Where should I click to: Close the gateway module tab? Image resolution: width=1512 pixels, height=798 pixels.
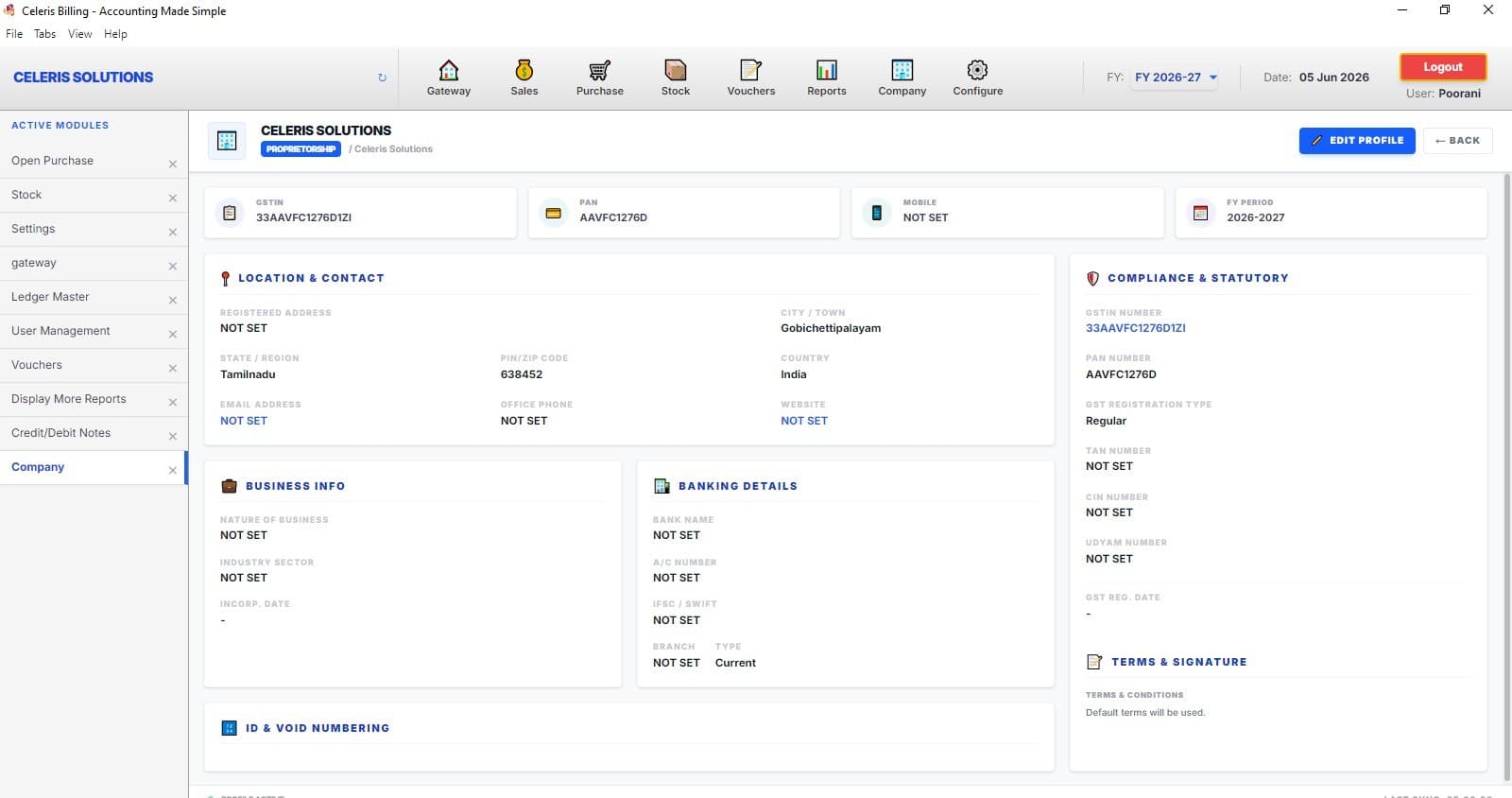173,266
